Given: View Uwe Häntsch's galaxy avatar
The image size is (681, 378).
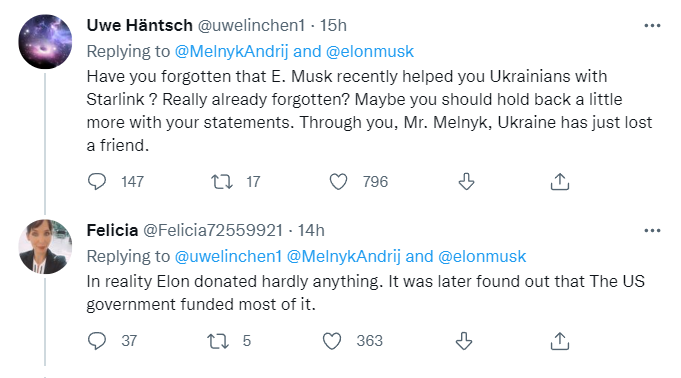Looking at the screenshot, I should point(45,42).
